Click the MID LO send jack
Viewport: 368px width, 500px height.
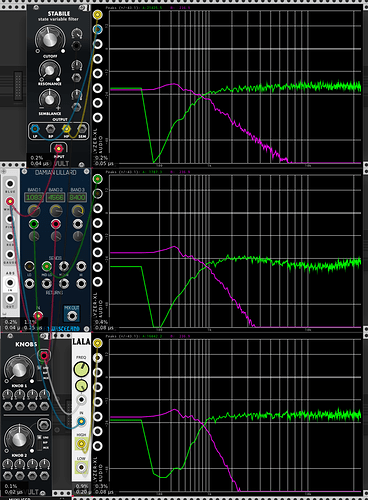(x=47, y=266)
